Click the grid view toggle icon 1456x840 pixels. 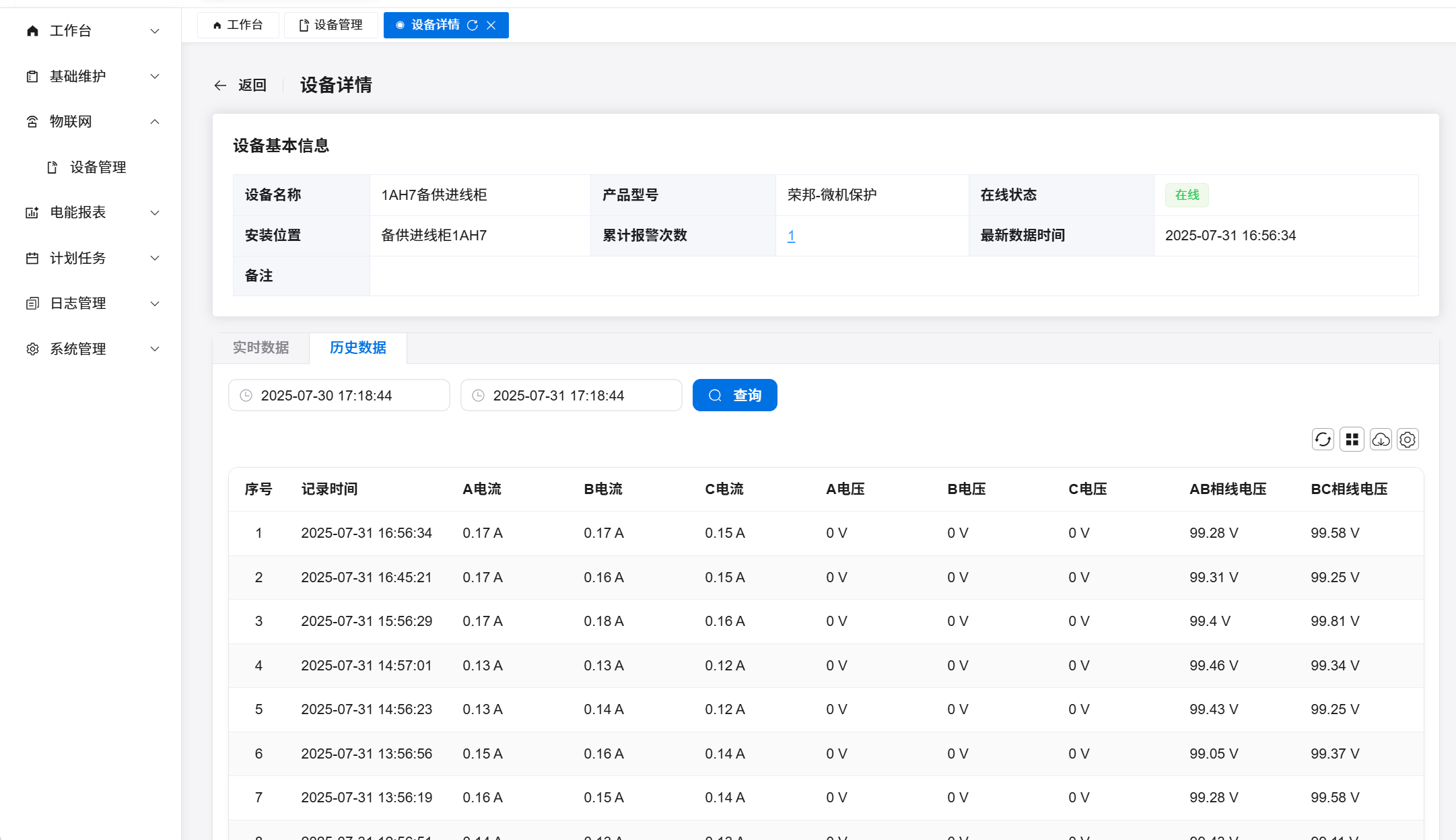(1352, 440)
